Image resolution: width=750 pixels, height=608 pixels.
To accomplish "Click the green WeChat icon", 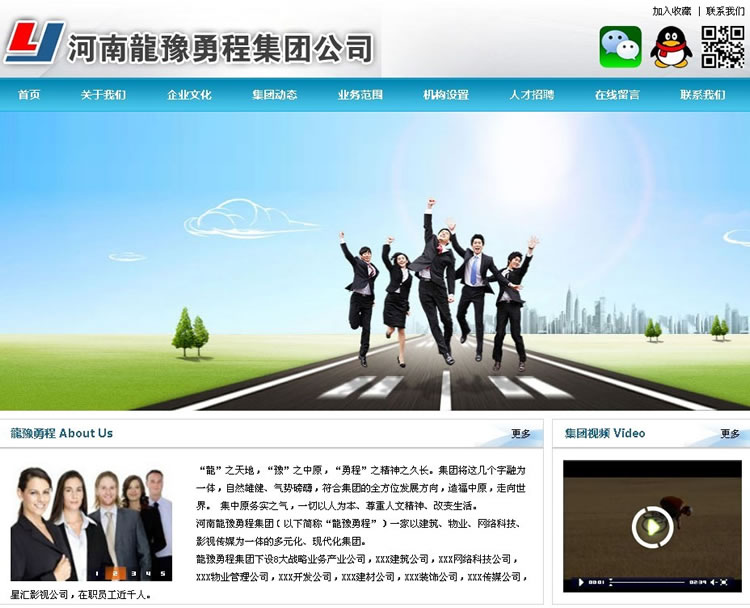I will pos(620,47).
